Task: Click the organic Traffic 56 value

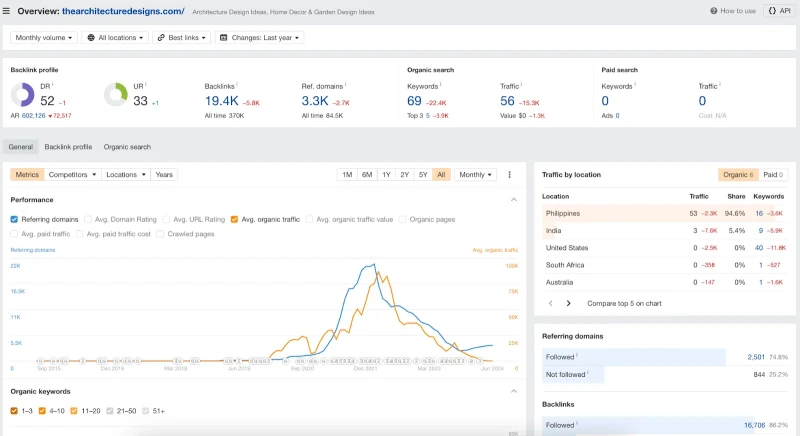Action: [507, 101]
